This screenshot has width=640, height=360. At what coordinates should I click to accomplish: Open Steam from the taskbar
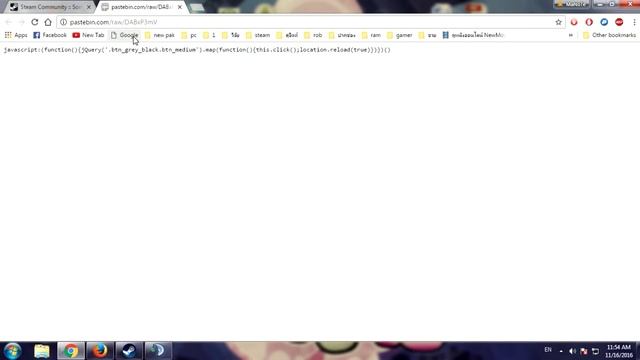pos(129,351)
